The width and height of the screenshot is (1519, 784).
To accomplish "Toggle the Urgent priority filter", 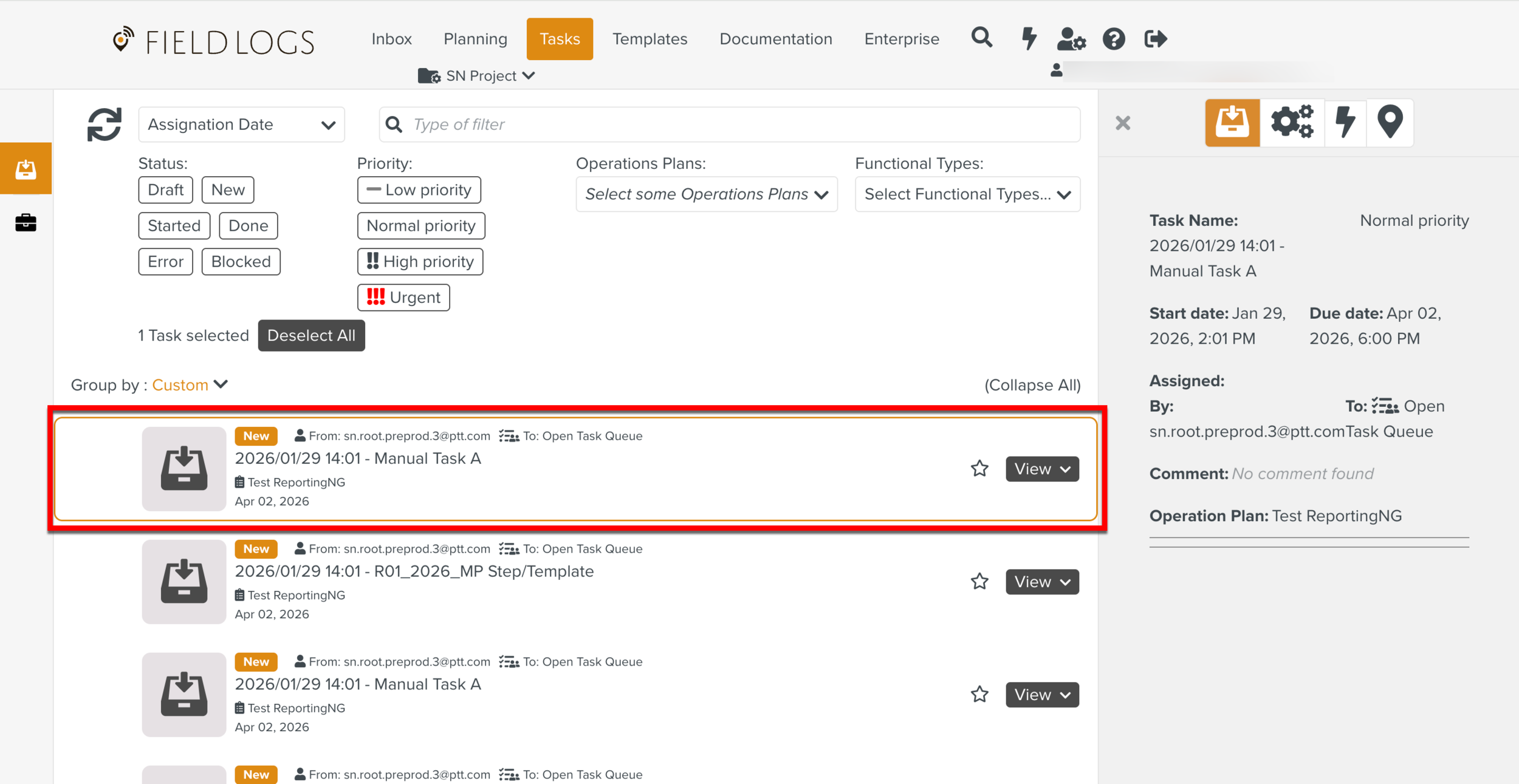I will point(403,298).
